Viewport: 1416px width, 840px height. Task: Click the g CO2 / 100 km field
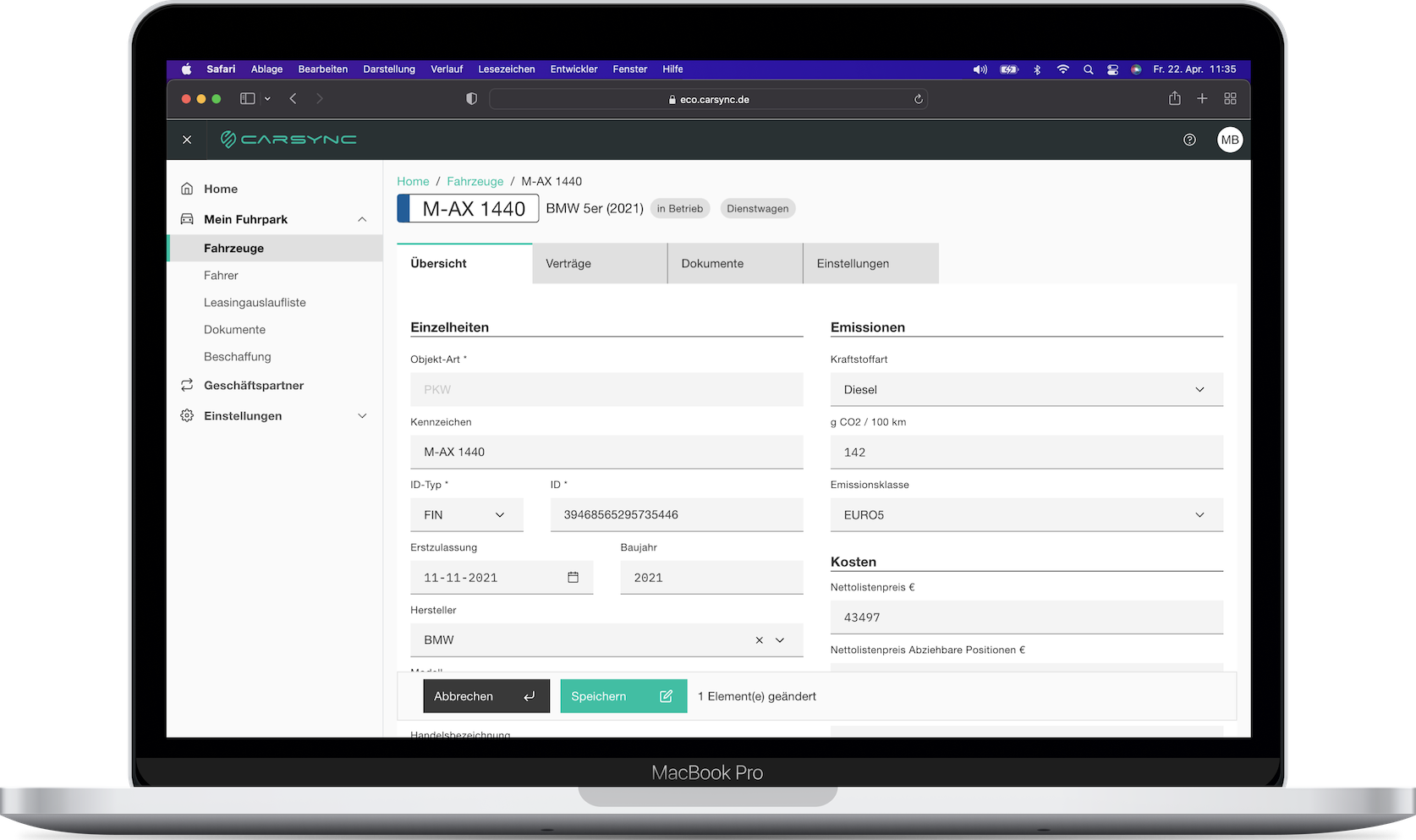pos(1027,452)
